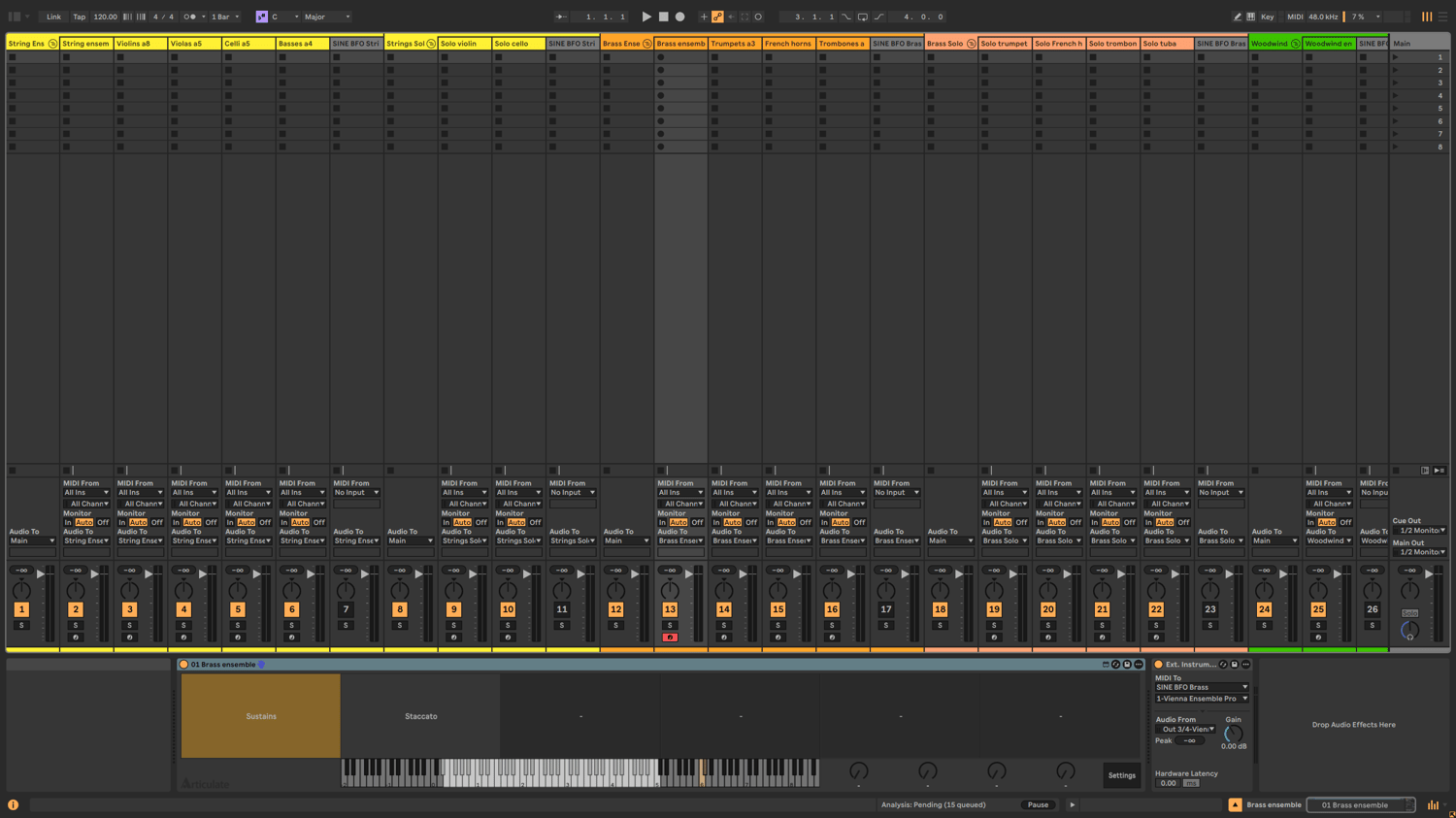This screenshot has height=818, width=1456.
Task: Open the Major scale dropdown
Action: tap(327, 16)
